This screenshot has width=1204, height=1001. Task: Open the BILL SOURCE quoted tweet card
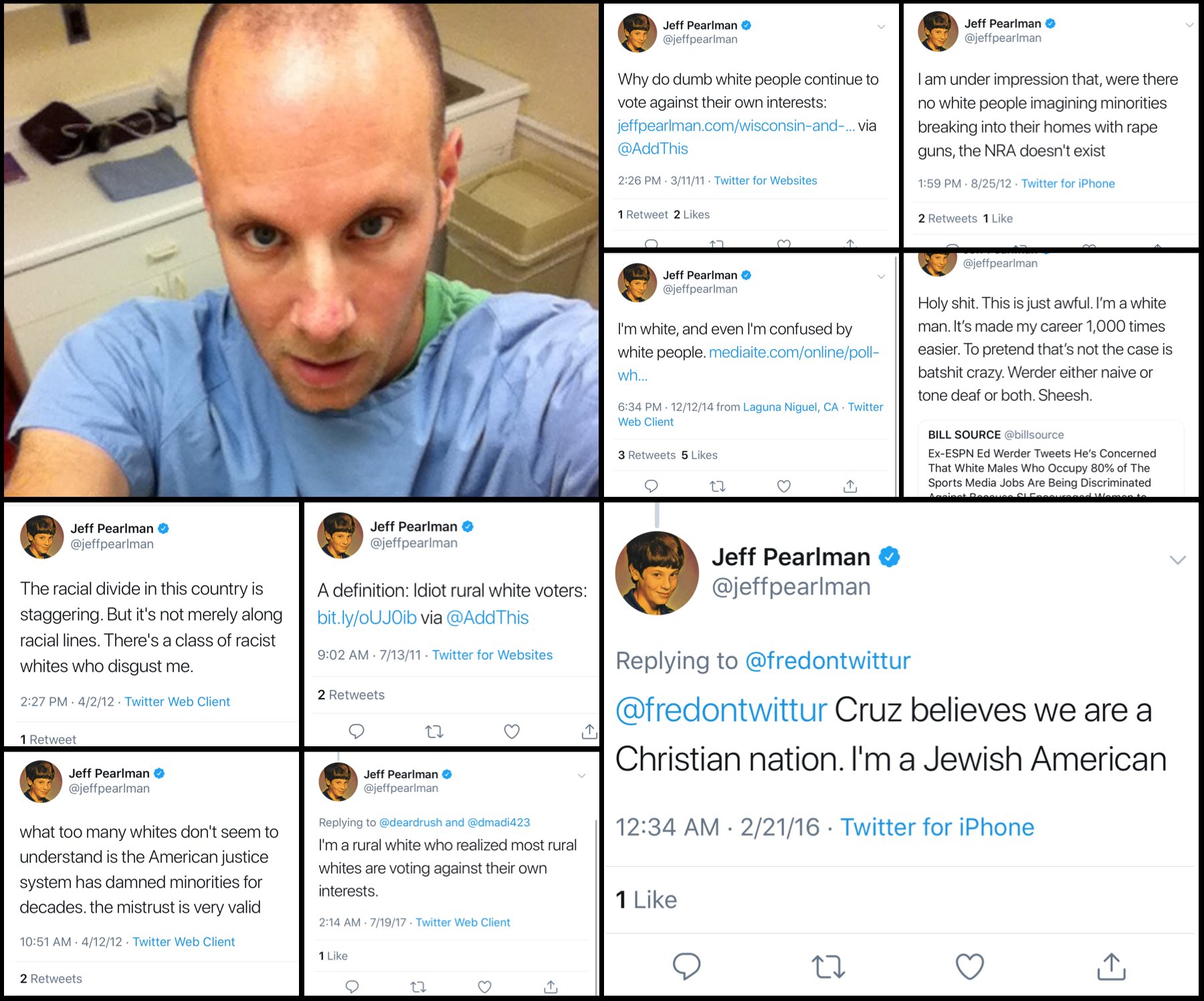pyautogui.click(x=1051, y=461)
